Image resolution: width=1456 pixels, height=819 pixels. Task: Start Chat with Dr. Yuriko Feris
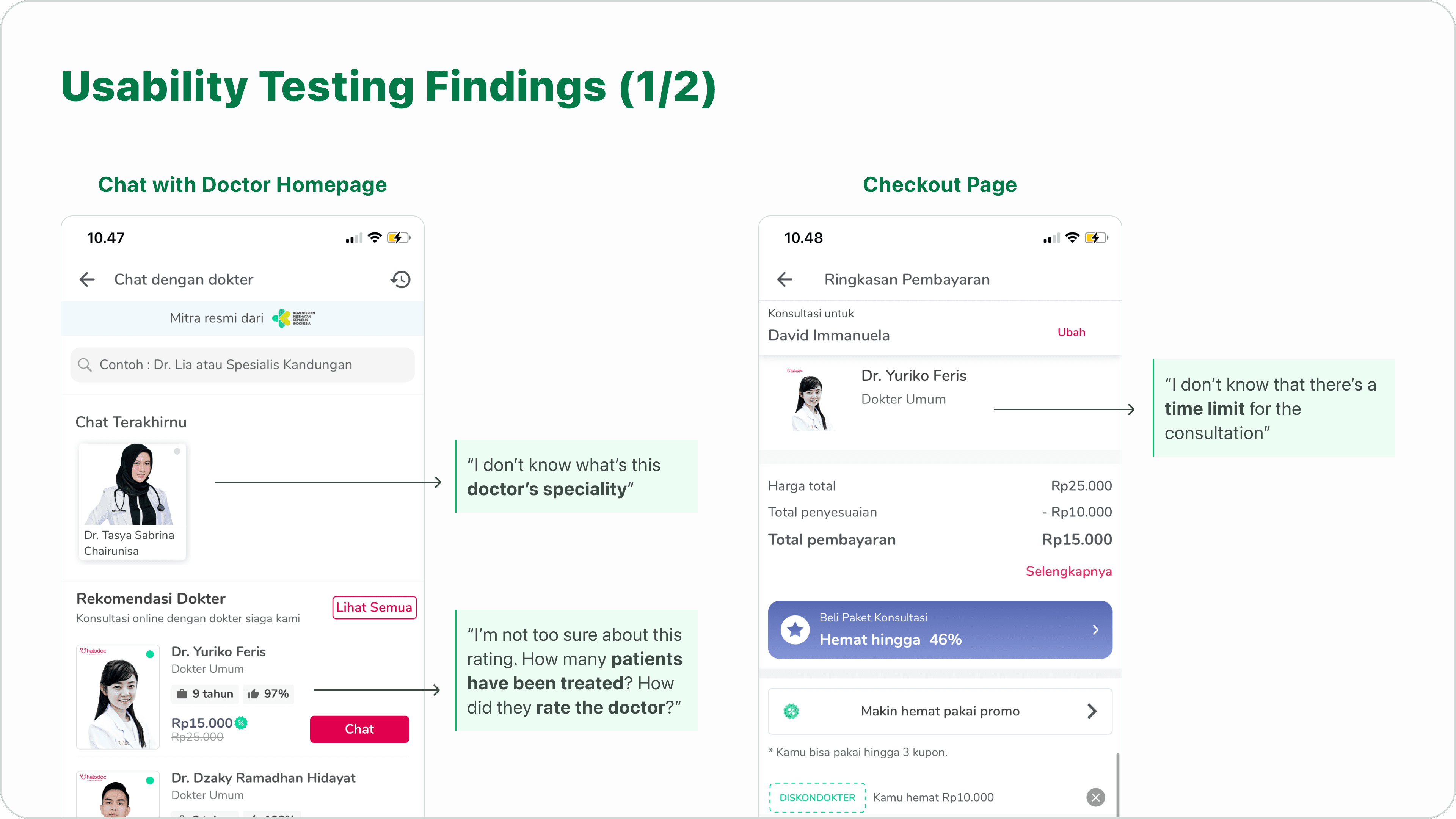click(x=359, y=728)
